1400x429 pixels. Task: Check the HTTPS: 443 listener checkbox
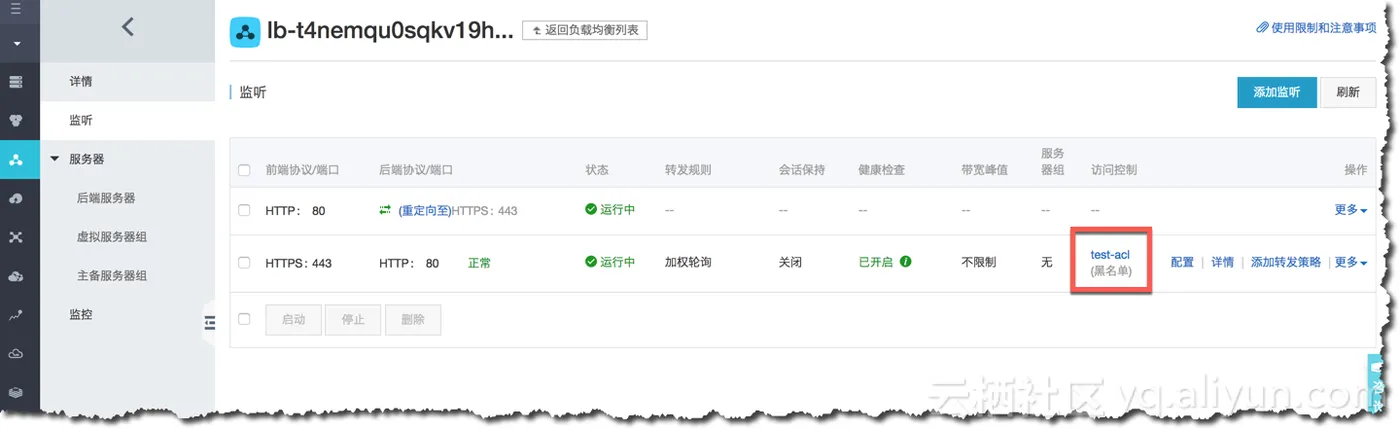coord(245,263)
